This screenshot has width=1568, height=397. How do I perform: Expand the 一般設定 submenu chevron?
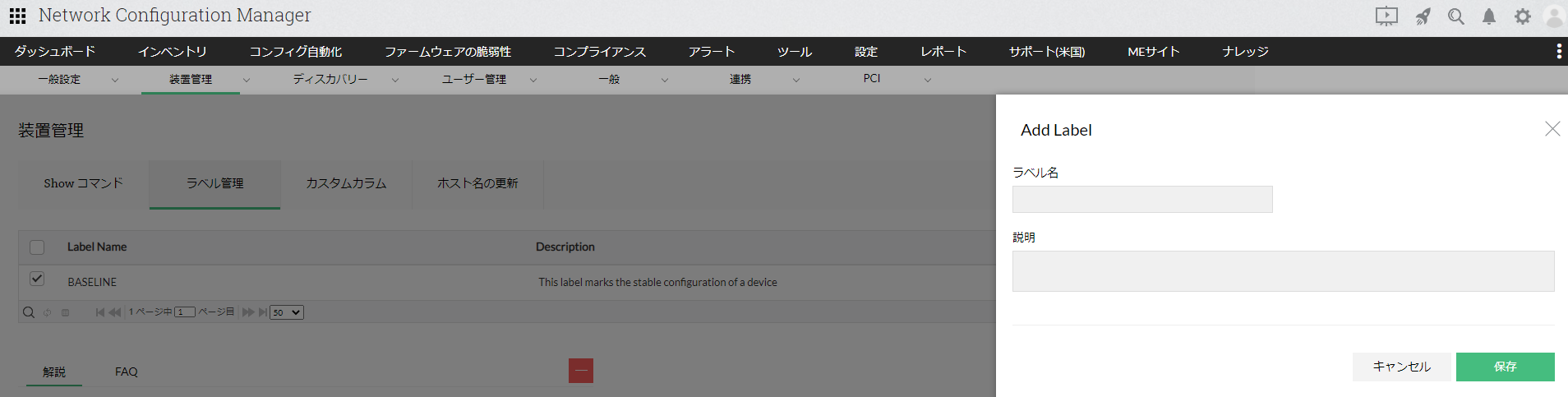pos(115,80)
